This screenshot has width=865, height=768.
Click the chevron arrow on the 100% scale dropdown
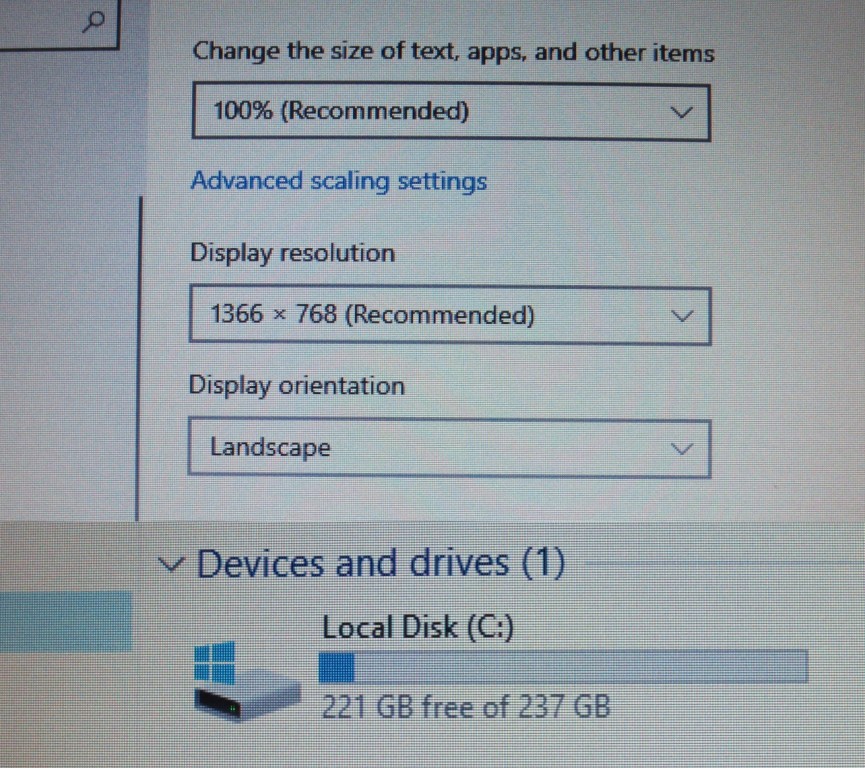click(x=681, y=113)
